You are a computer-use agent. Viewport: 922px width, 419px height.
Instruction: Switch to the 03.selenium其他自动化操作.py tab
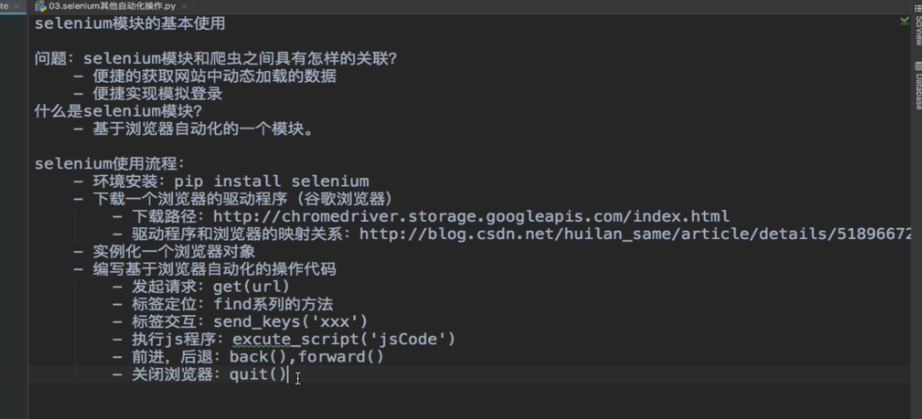112,6
